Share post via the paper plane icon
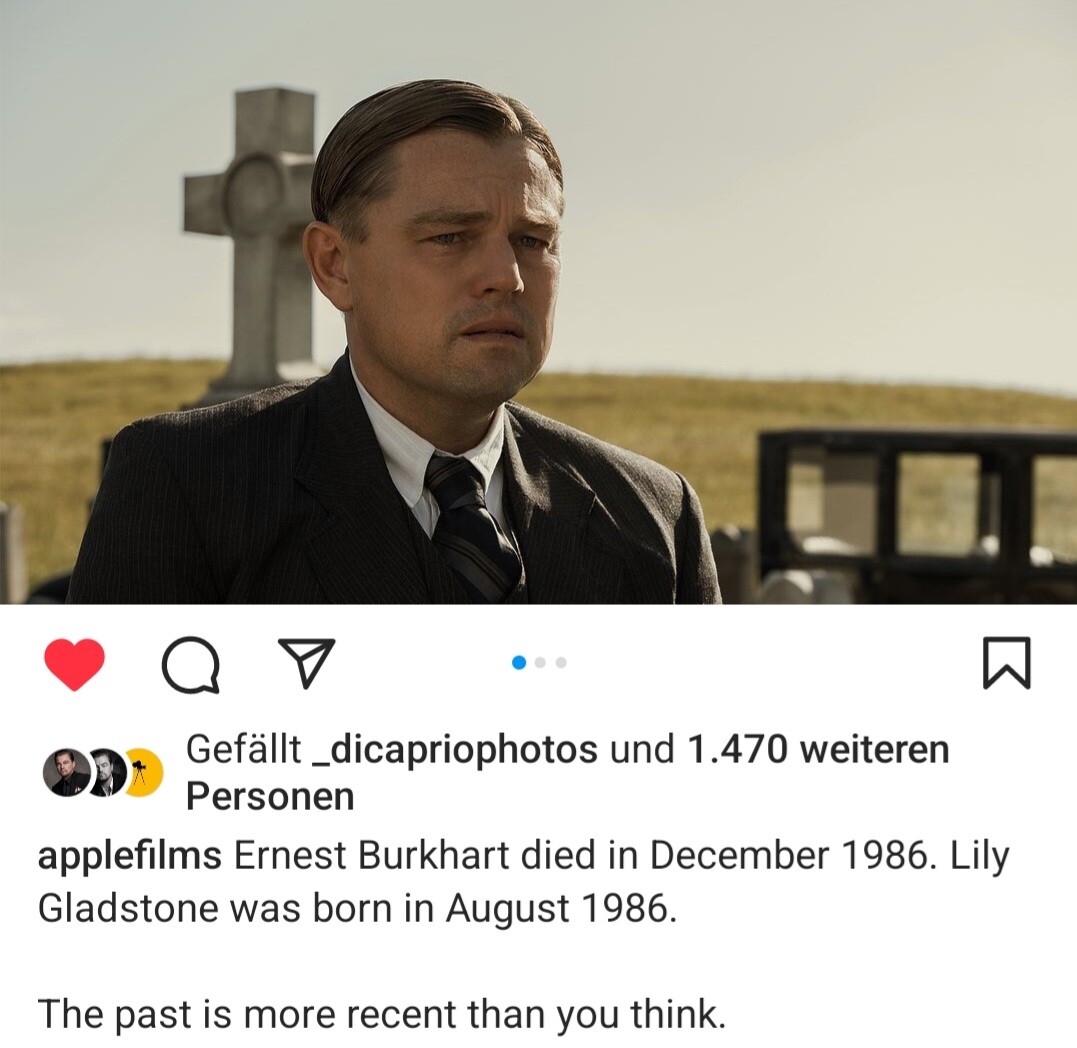1077x1048 pixels. pos(306,662)
